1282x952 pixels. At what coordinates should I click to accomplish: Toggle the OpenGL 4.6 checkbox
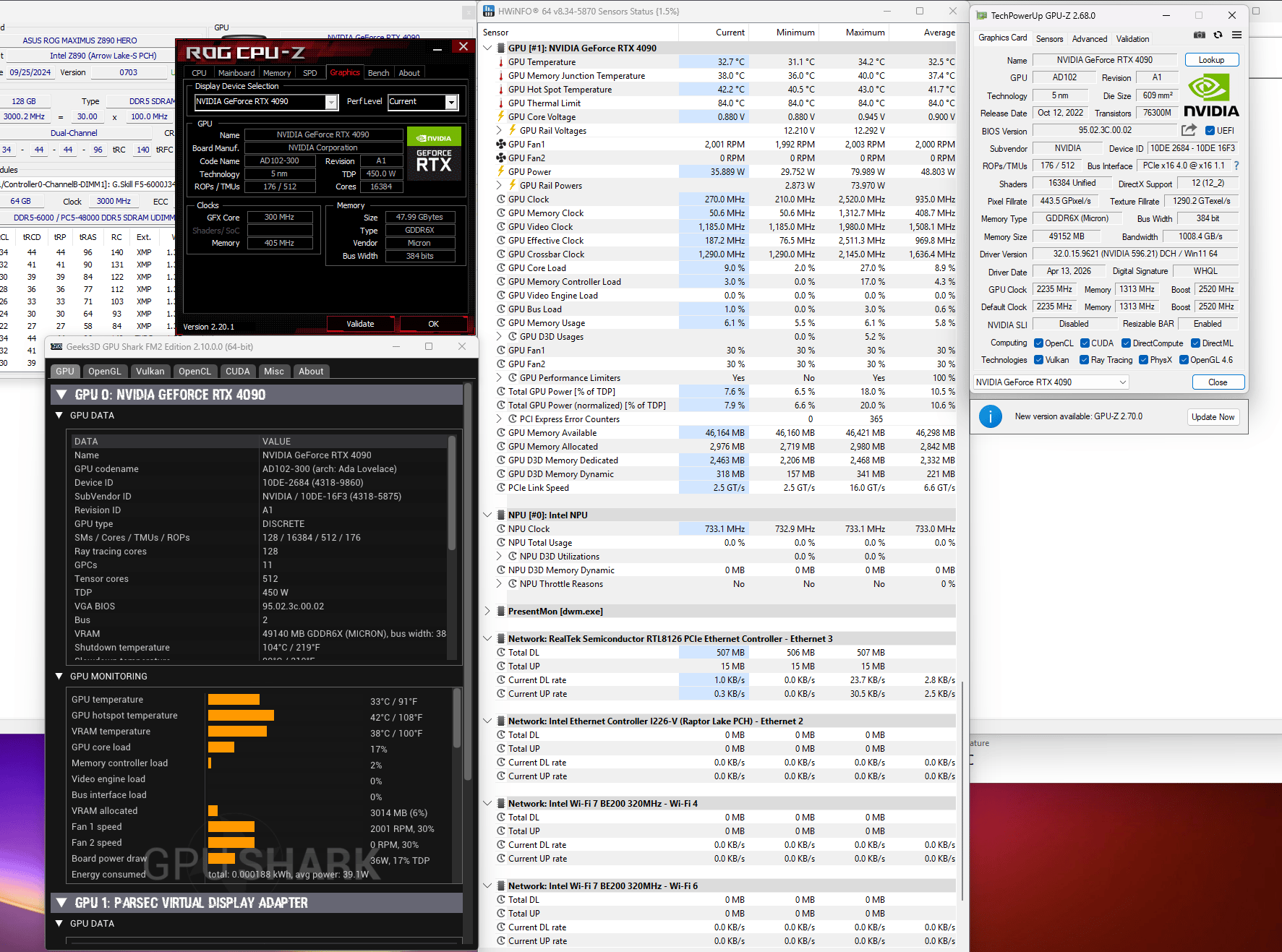coord(1184,360)
